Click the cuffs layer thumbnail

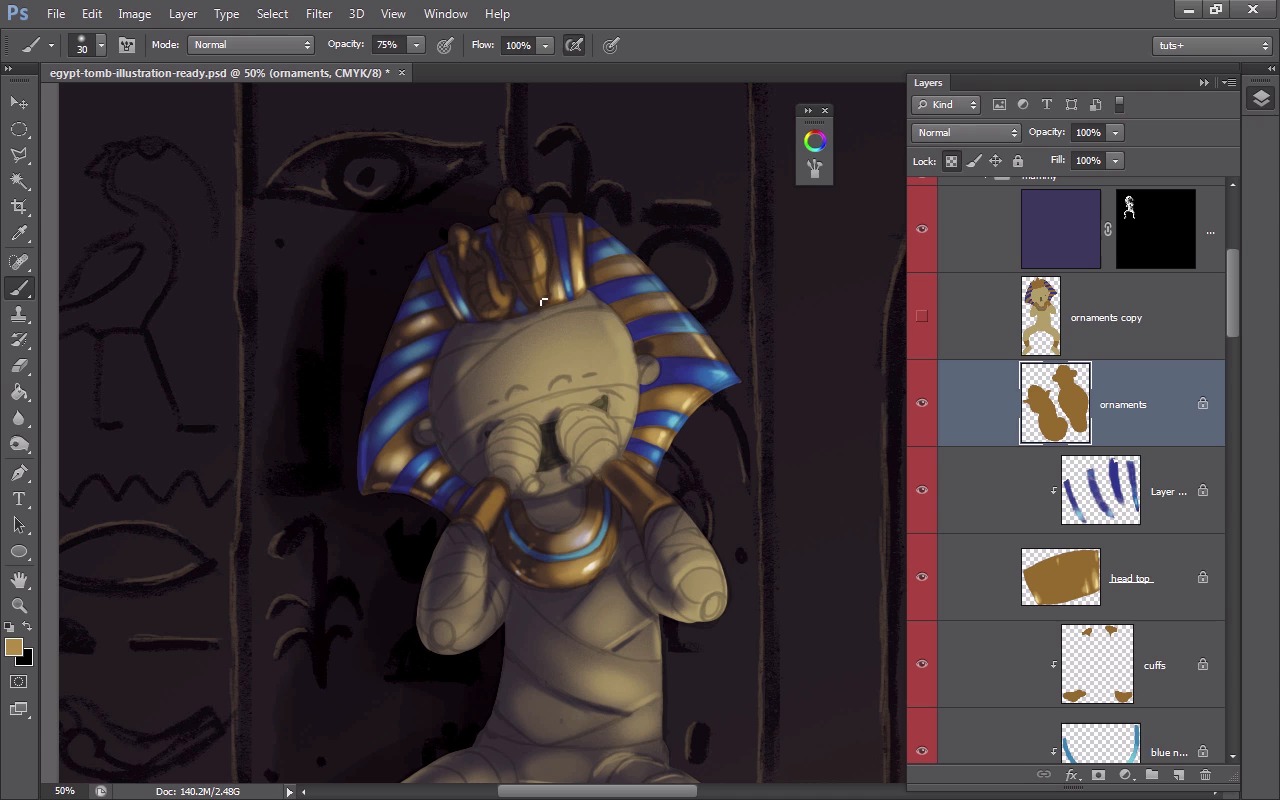point(1096,664)
